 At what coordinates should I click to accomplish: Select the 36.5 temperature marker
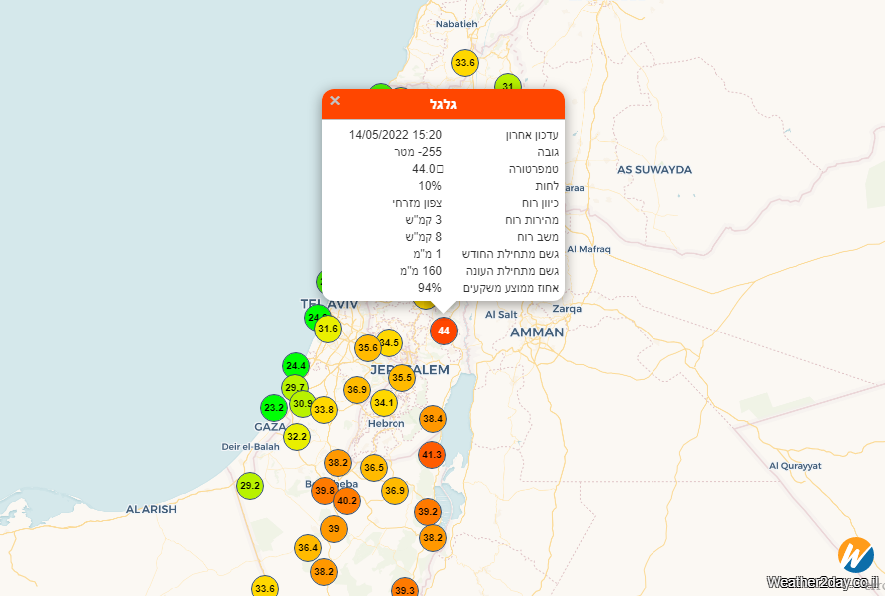[374, 467]
